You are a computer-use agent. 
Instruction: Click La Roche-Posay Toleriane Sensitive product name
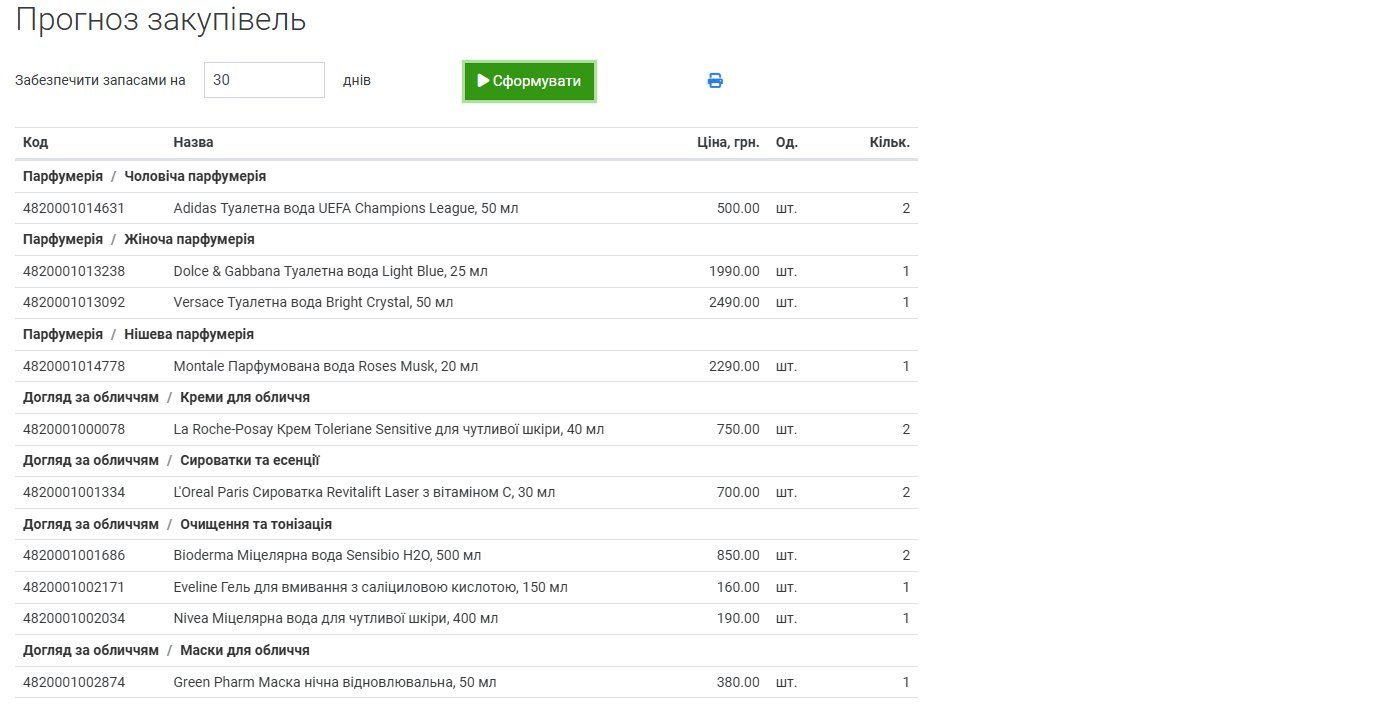click(389, 429)
